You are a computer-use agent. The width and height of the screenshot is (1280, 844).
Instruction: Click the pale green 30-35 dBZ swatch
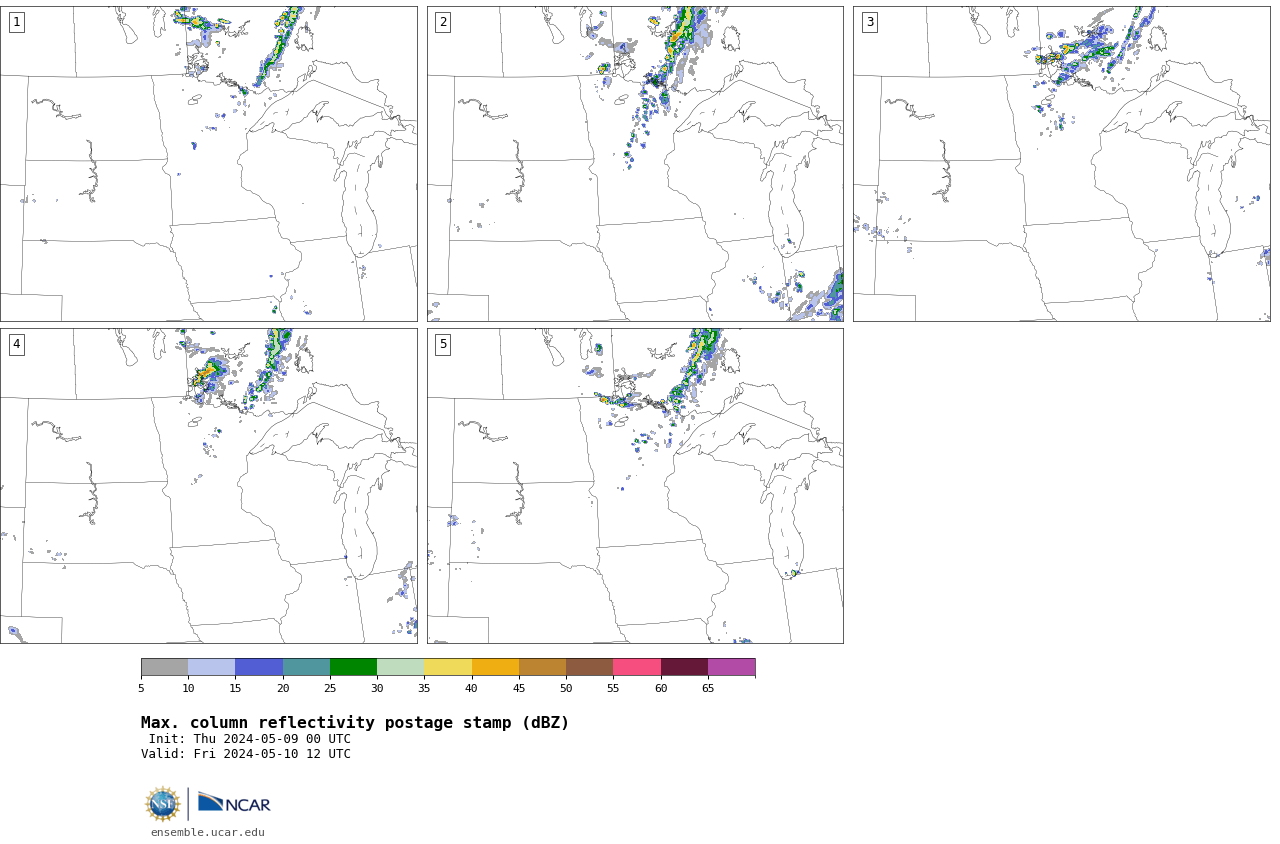pyautogui.click(x=400, y=667)
